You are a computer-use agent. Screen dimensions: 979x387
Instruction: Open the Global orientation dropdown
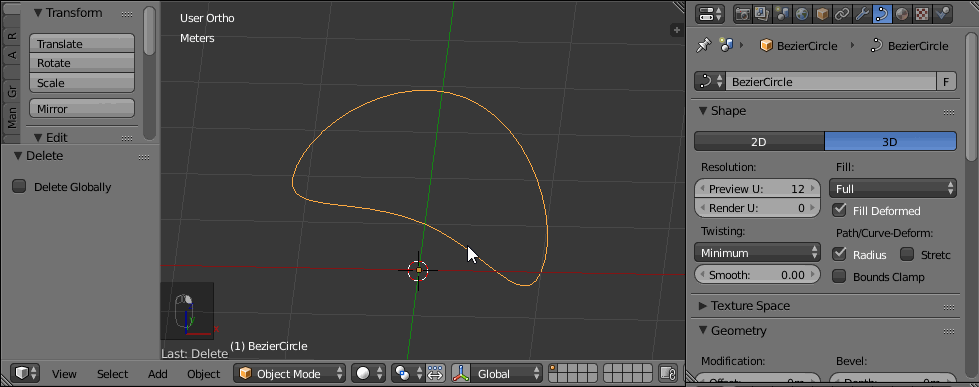point(506,373)
